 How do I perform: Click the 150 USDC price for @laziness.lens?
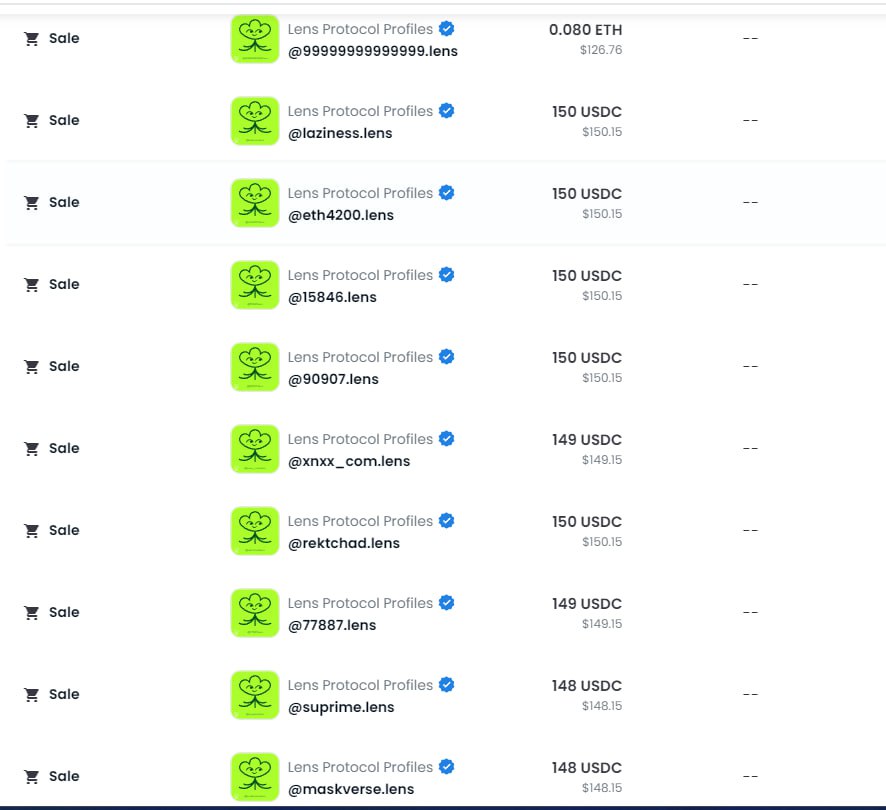587,112
